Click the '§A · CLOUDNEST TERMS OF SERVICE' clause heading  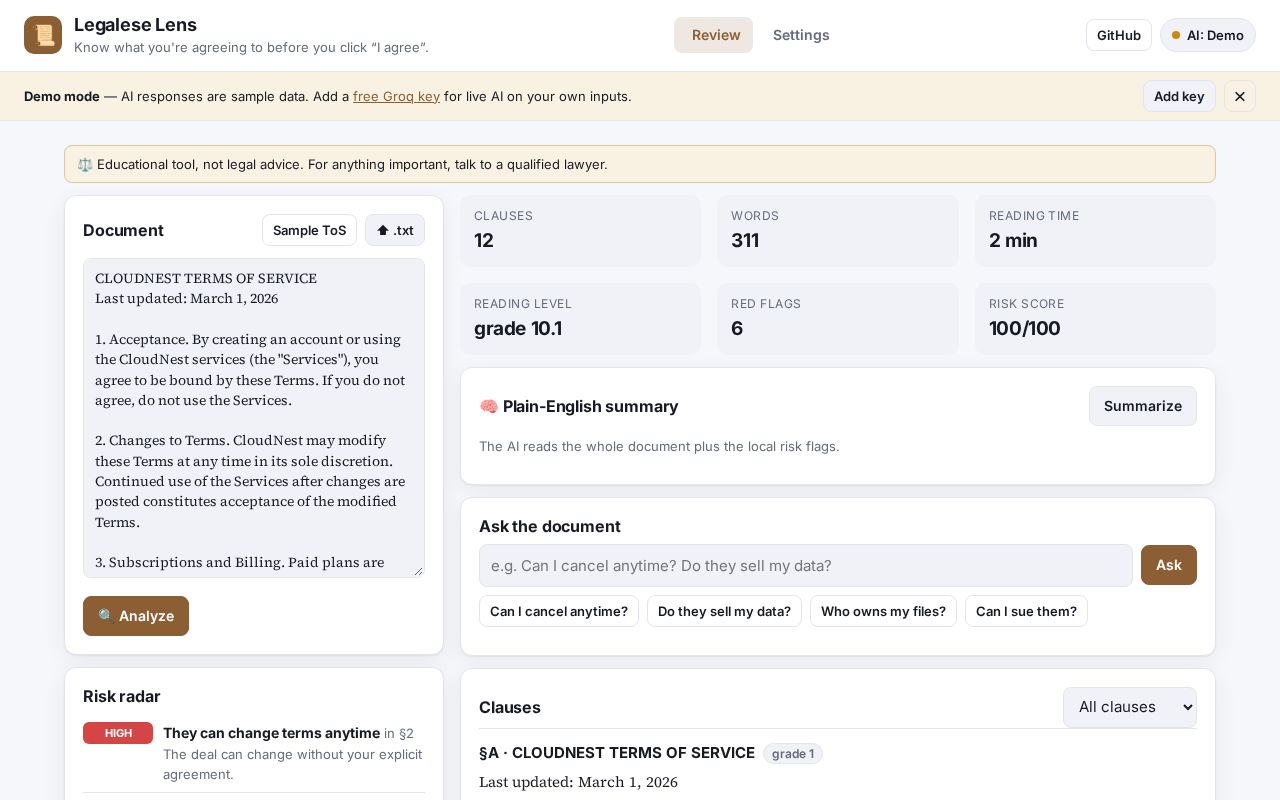point(617,753)
